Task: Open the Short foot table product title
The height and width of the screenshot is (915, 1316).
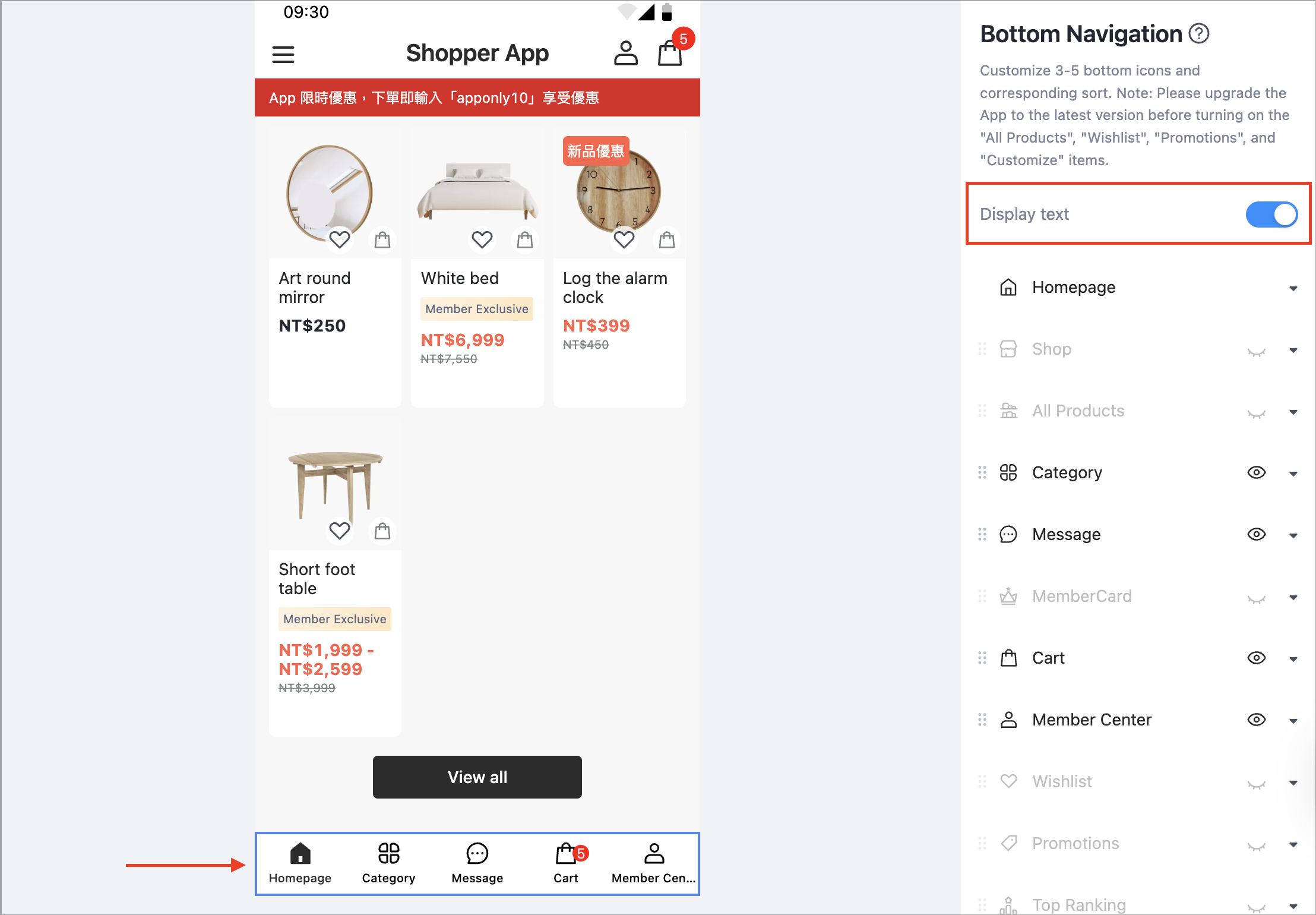Action: click(317, 579)
